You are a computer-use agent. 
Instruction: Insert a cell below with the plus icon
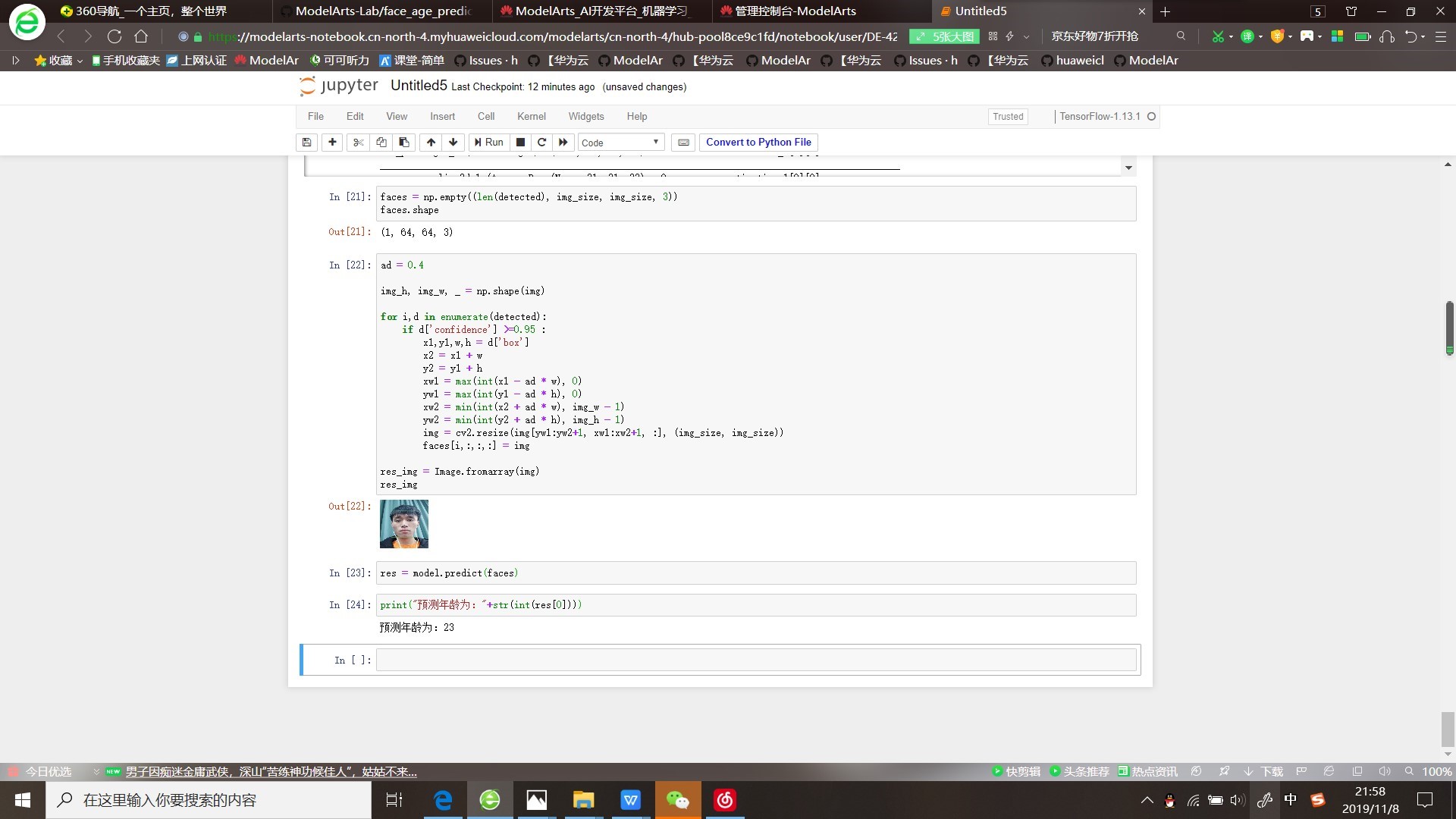pos(332,142)
